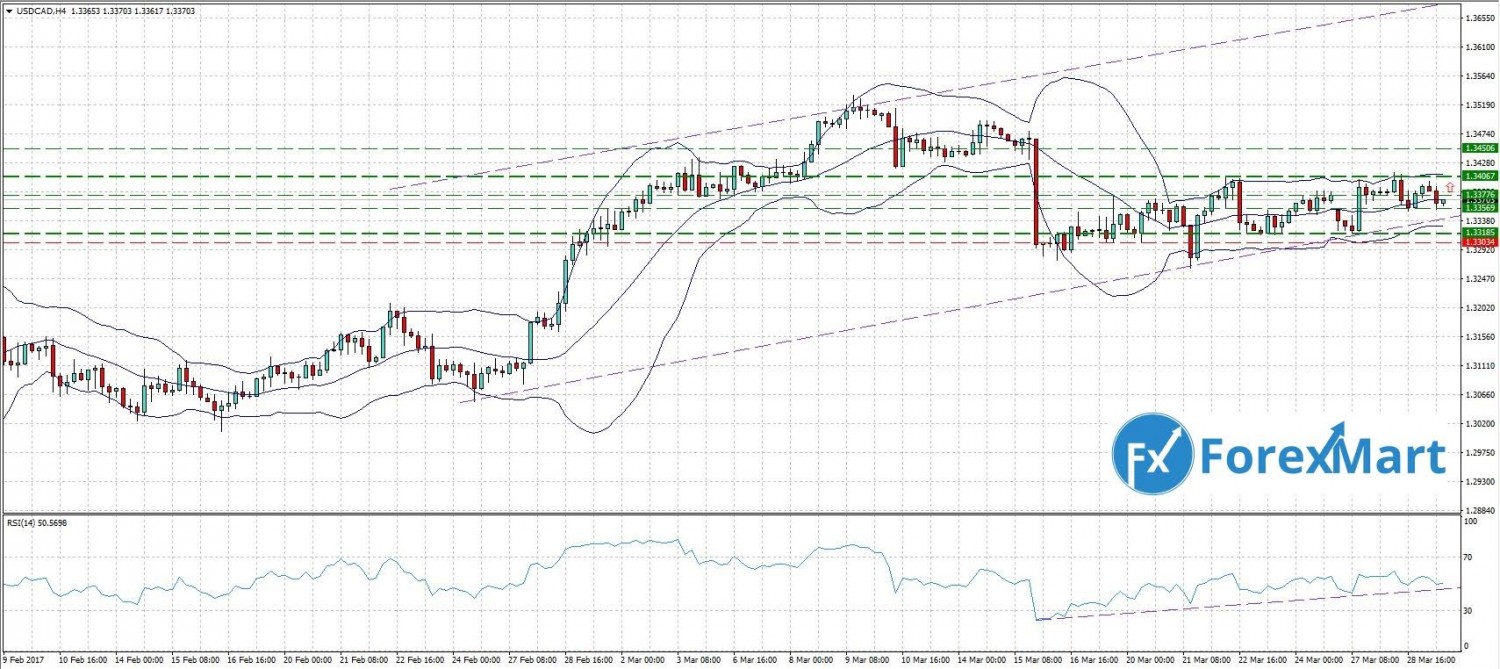
Task: Select the 1.34506 green price label
Action: point(1479,148)
